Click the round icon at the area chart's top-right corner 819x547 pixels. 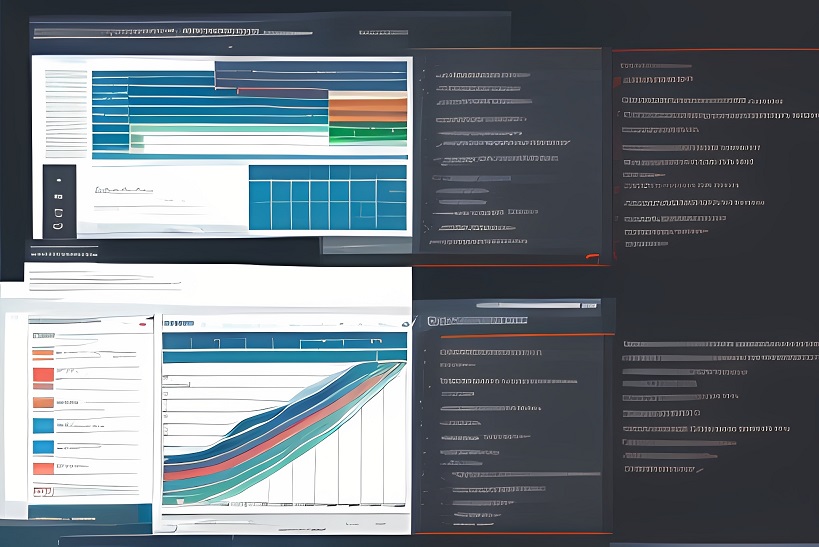coord(407,323)
